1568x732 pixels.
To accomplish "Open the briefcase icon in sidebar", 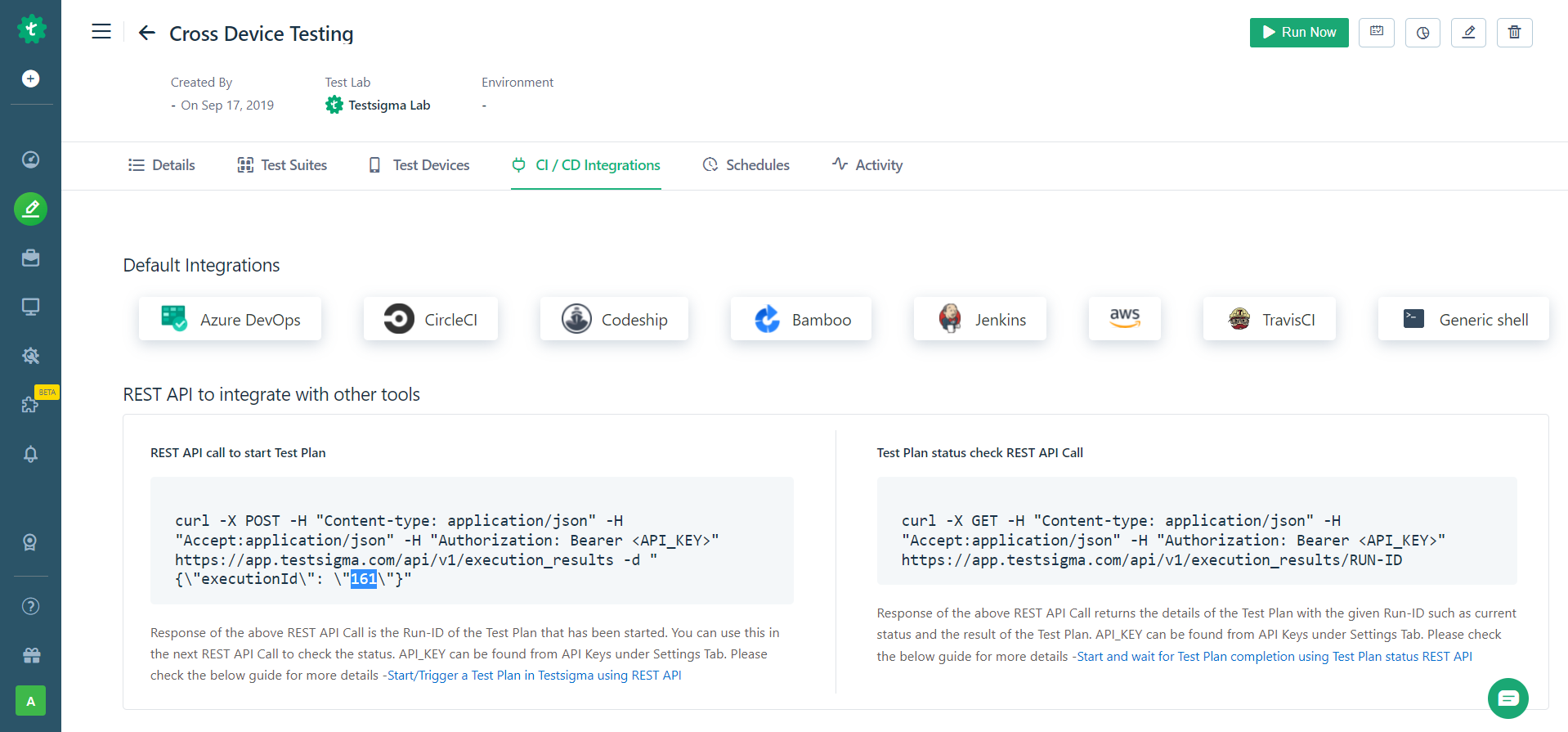I will [x=30, y=258].
